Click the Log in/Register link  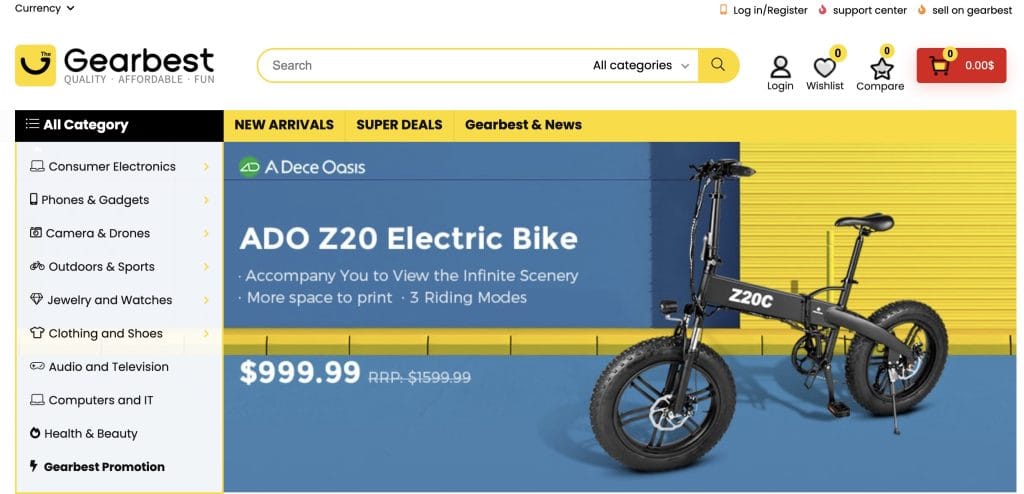[769, 10]
